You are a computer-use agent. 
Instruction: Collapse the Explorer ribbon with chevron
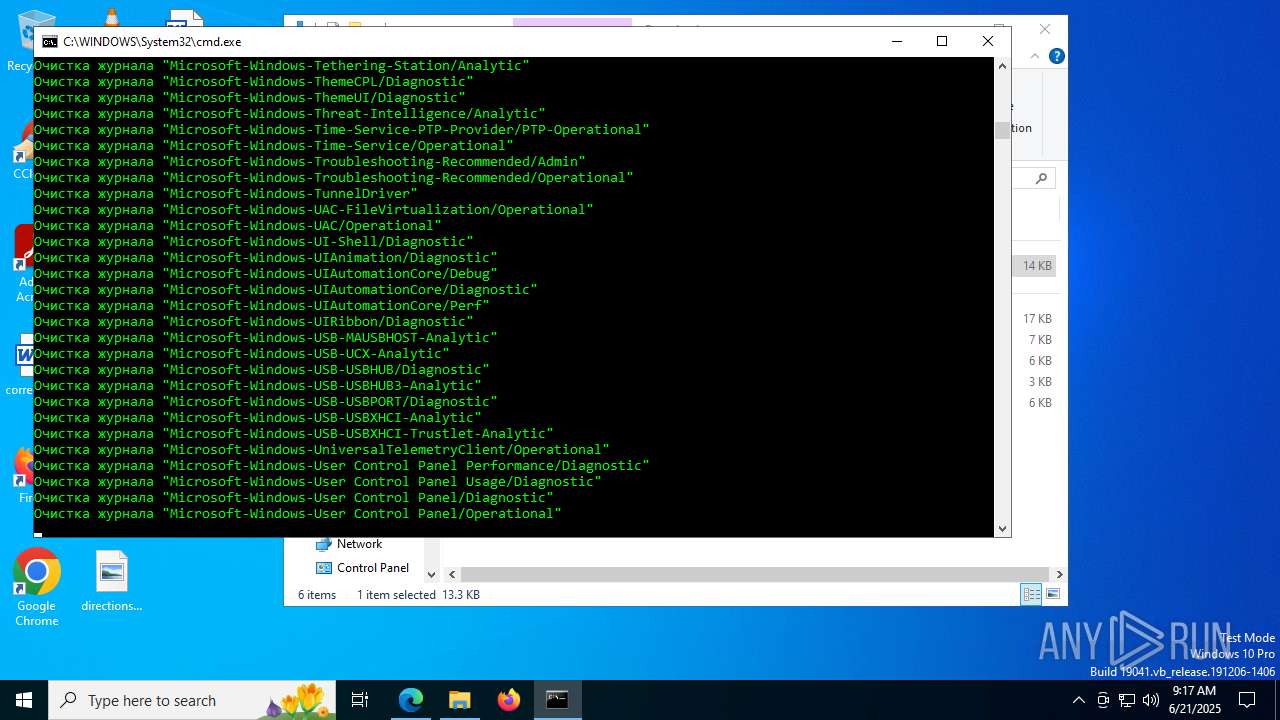click(1036, 56)
